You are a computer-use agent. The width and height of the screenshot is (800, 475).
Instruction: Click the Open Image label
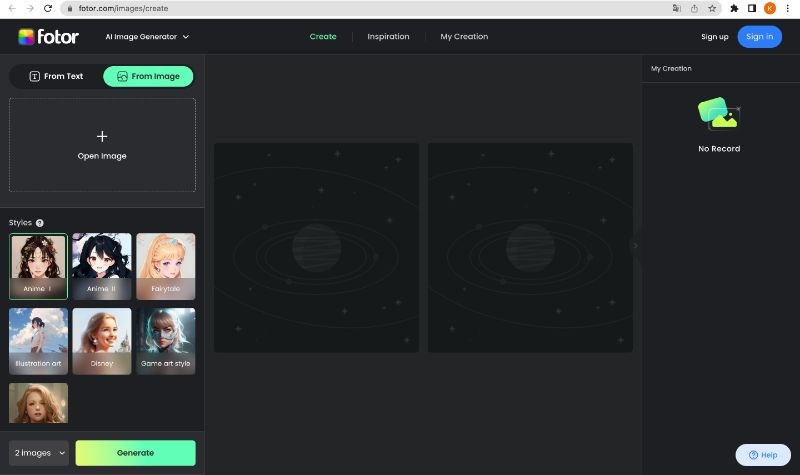(x=102, y=156)
